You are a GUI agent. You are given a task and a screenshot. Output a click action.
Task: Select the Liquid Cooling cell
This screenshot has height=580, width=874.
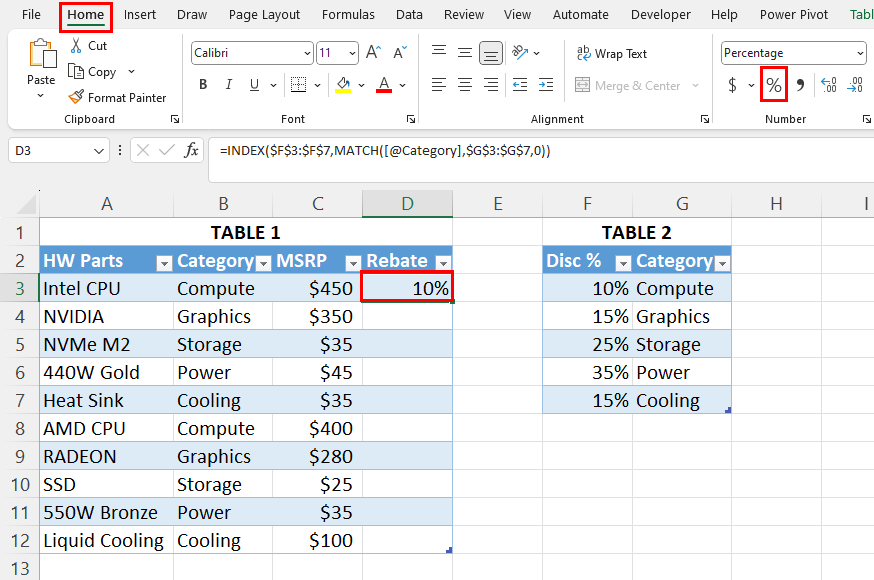[106, 540]
